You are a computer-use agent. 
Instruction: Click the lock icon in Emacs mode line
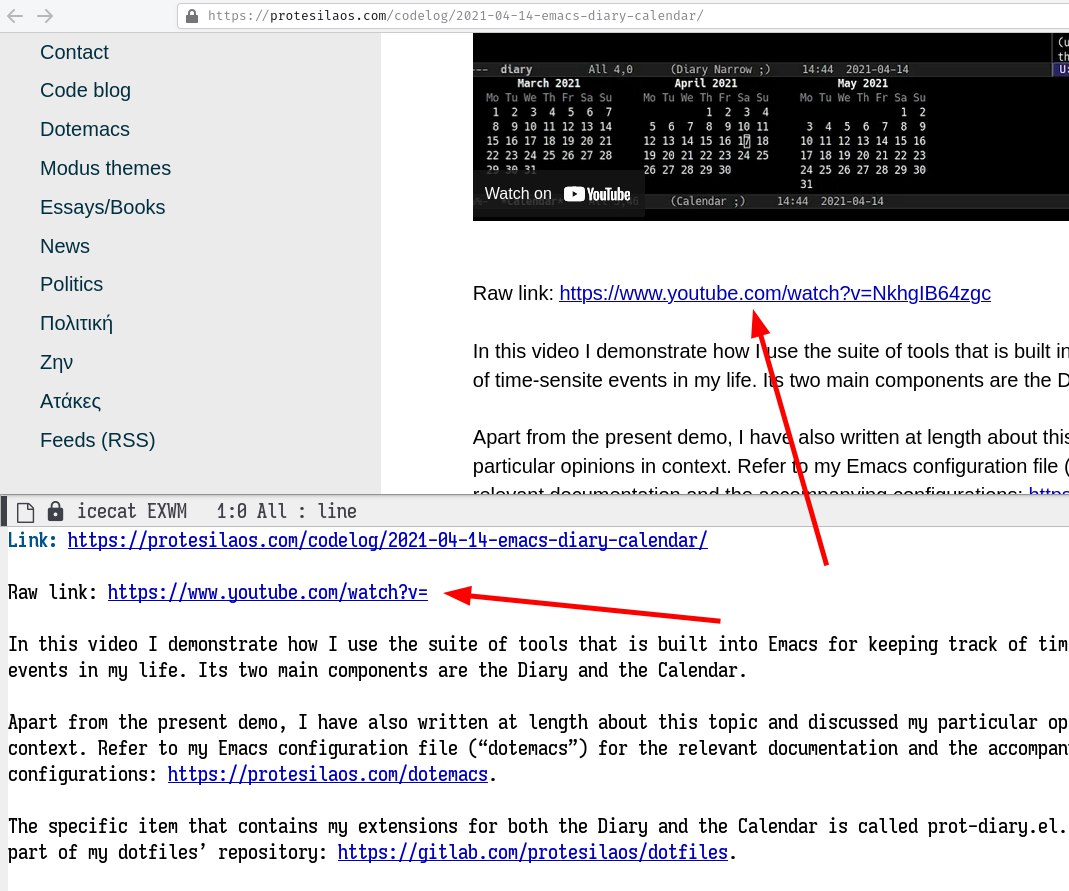click(55, 511)
